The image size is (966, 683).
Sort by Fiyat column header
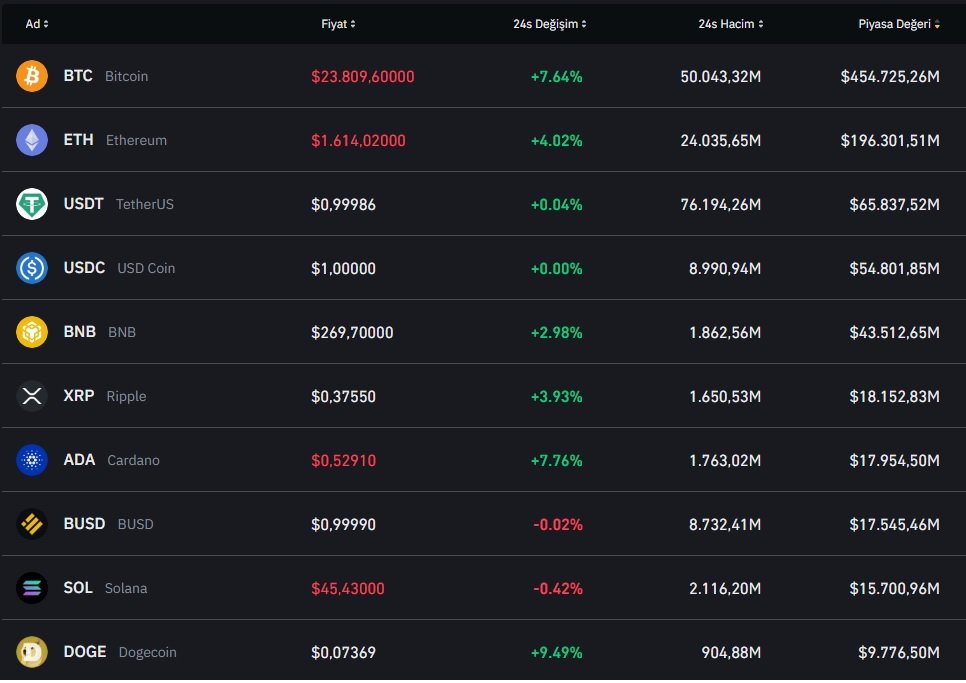[x=338, y=24]
